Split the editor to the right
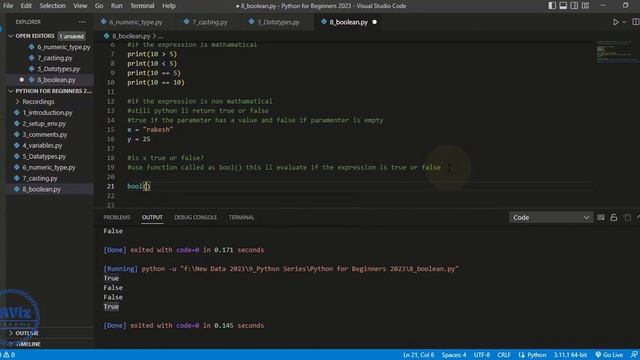The height and width of the screenshot is (360, 640). [636, 22]
